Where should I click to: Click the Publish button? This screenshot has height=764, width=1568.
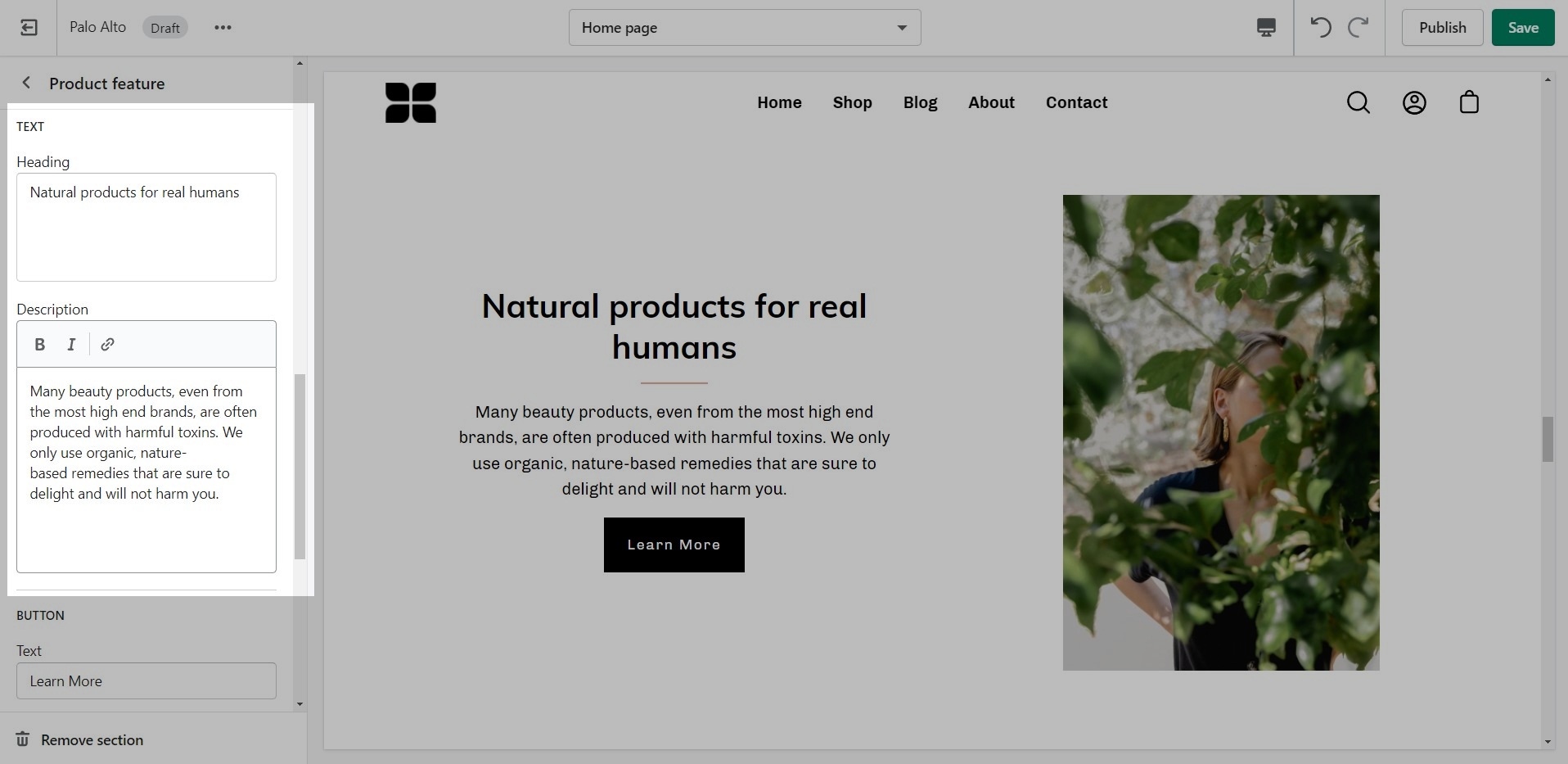click(1442, 28)
